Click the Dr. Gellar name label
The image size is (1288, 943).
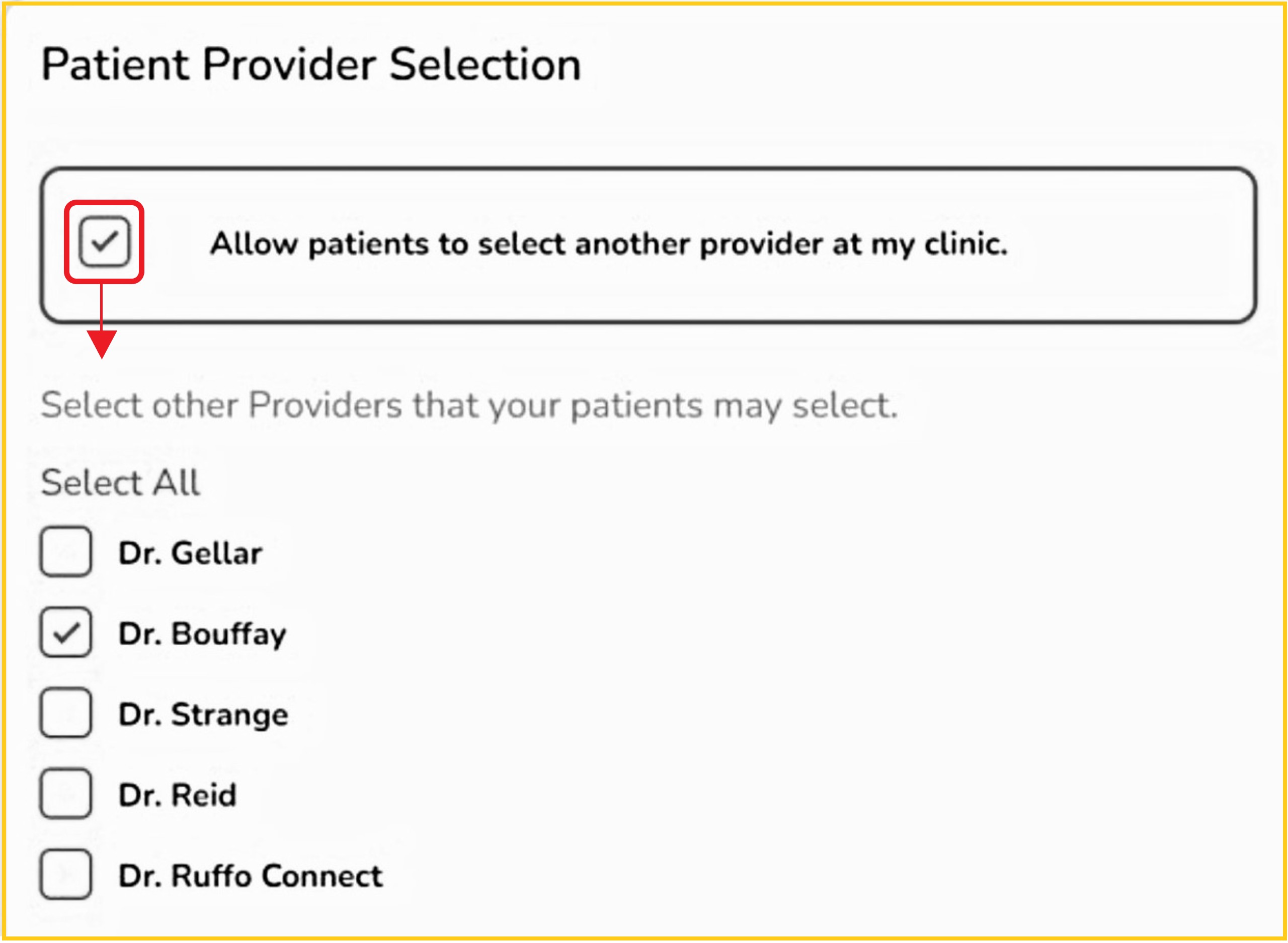coord(190,553)
